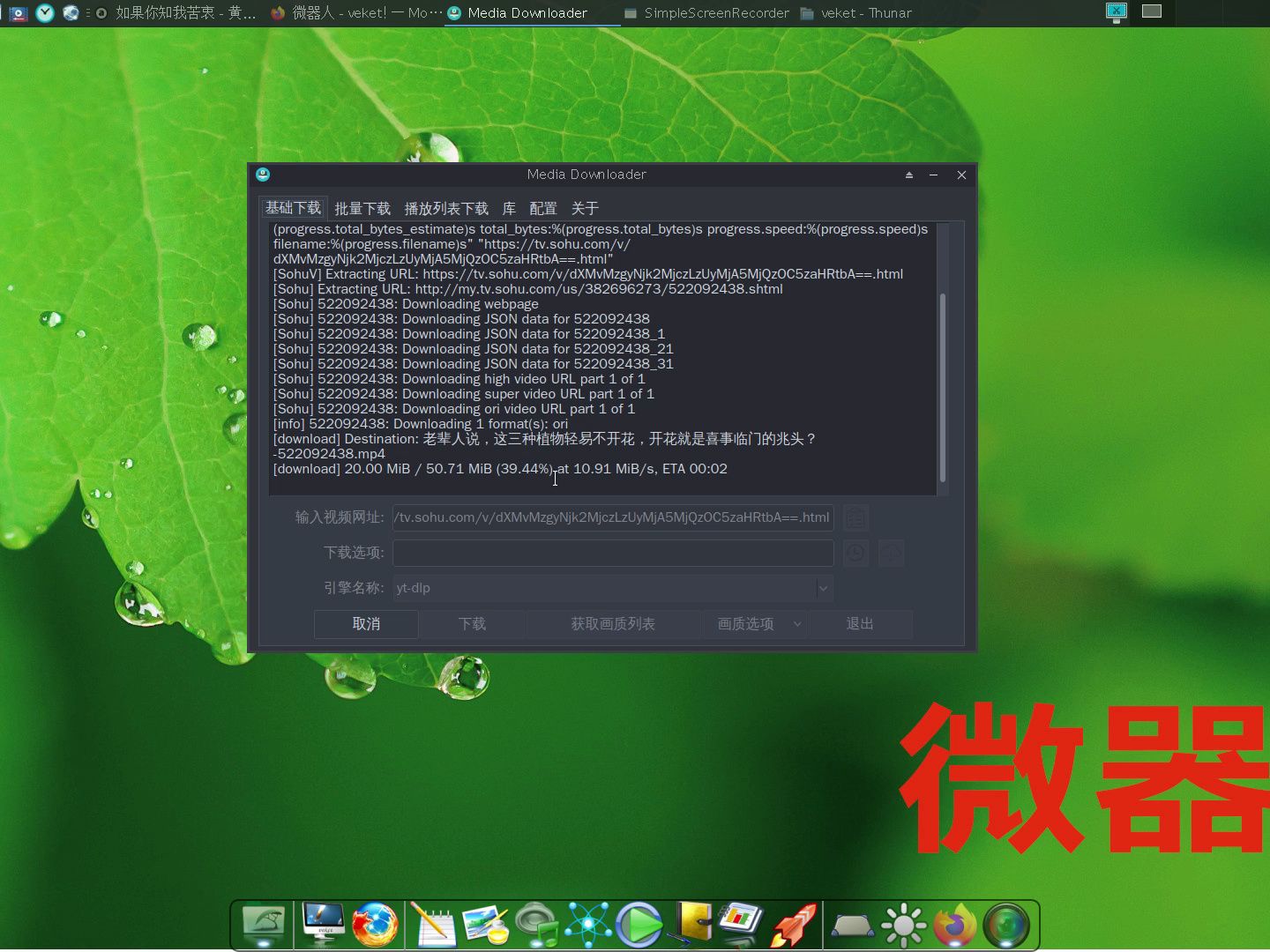Viewport: 1270px width, 952px height.
Task: Click the 获取画质列表 button
Action: [x=613, y=624]
